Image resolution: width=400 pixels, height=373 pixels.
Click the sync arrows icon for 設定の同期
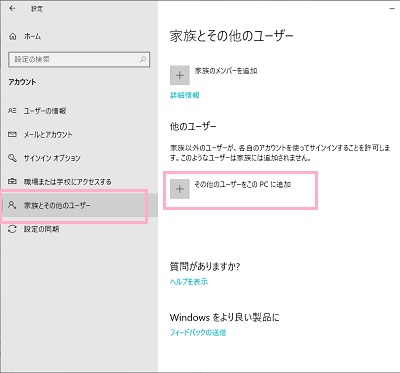[x=12, y=229]
